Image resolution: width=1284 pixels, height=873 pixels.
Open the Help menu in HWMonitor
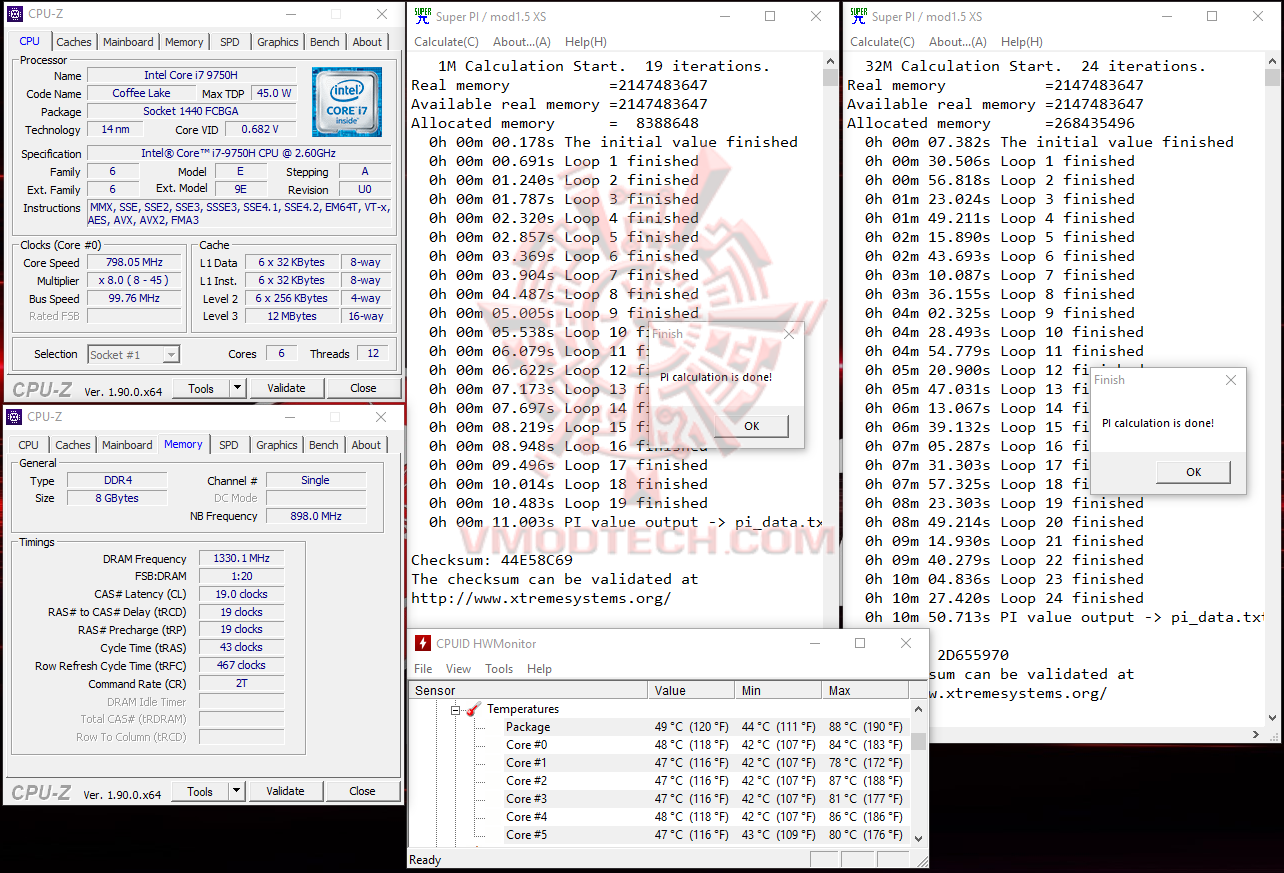point(540,669)
